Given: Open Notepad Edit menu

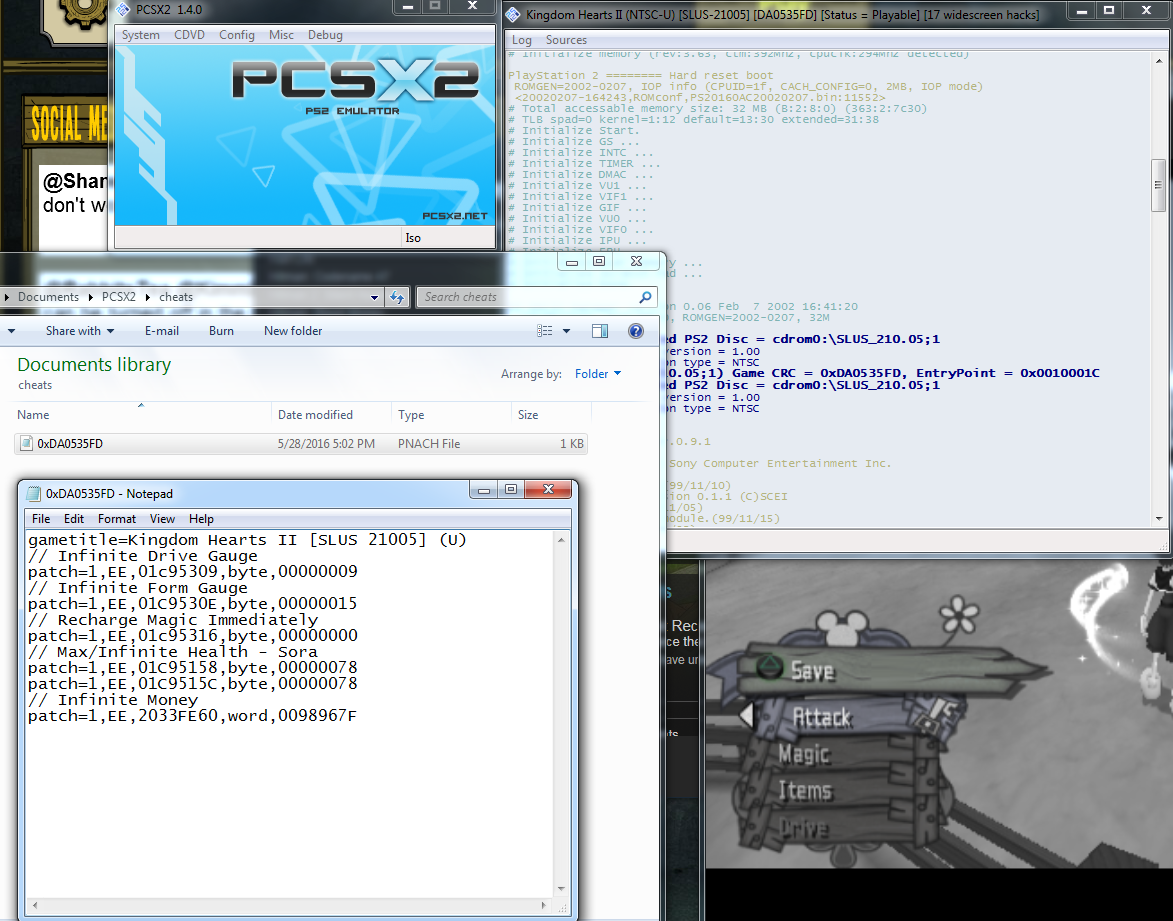Looking at the screenshot, I should pyautogui.click(x=73, y=518).
